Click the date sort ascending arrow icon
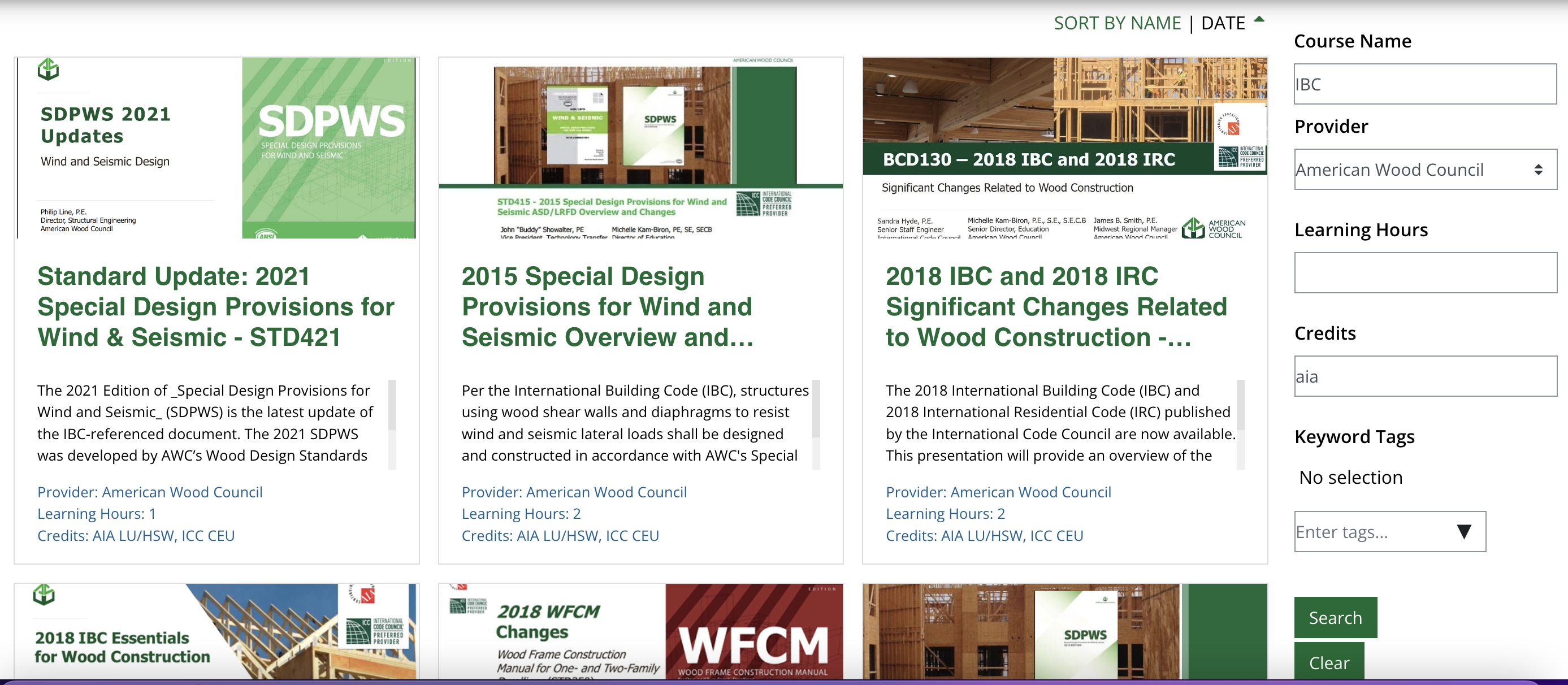This screenshot has width=1568, height=685. click(1259, 20)
